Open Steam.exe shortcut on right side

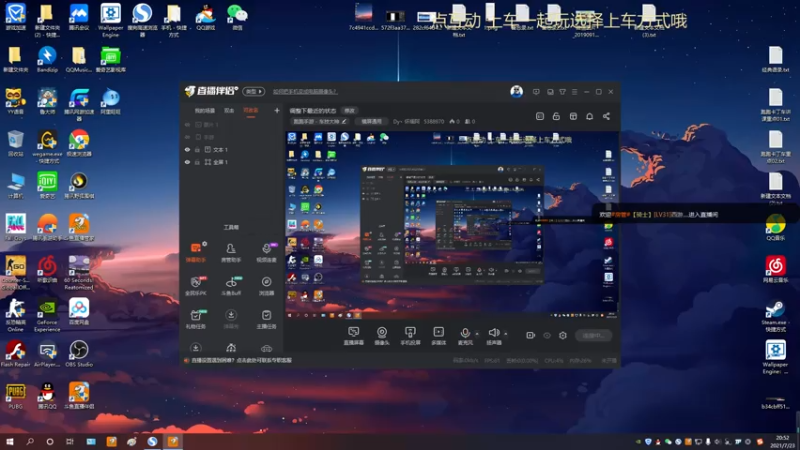[775, 316]
